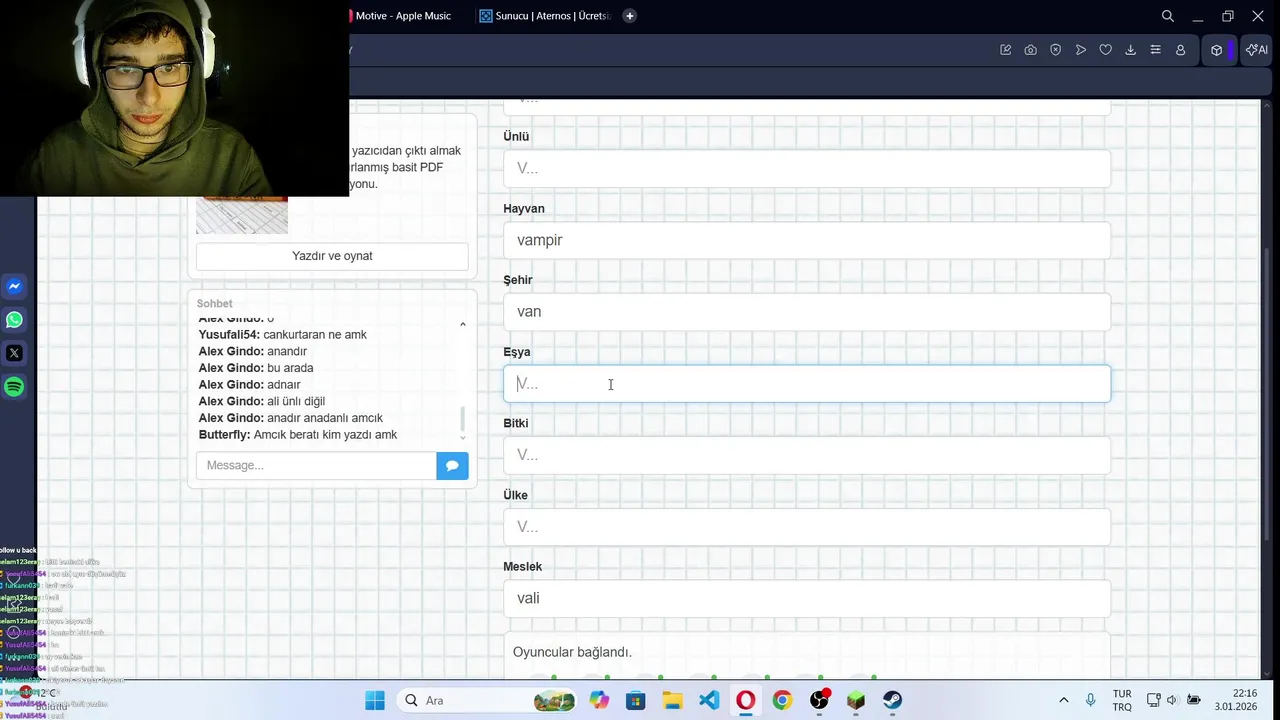Bookmark the page with the heart icon

coord(1106,50)
